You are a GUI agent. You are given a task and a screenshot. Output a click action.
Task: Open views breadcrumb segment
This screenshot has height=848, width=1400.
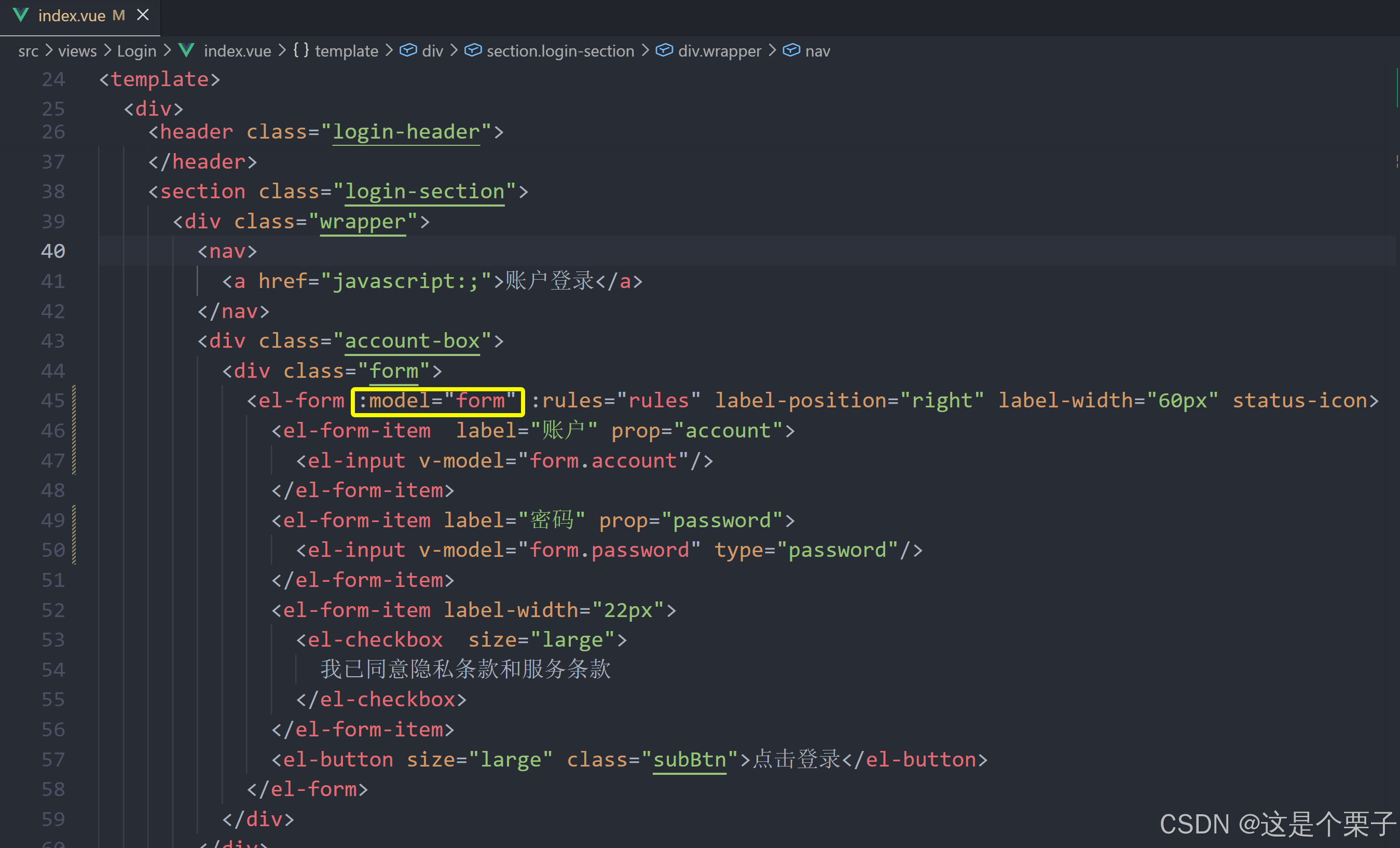click(77, 51)
